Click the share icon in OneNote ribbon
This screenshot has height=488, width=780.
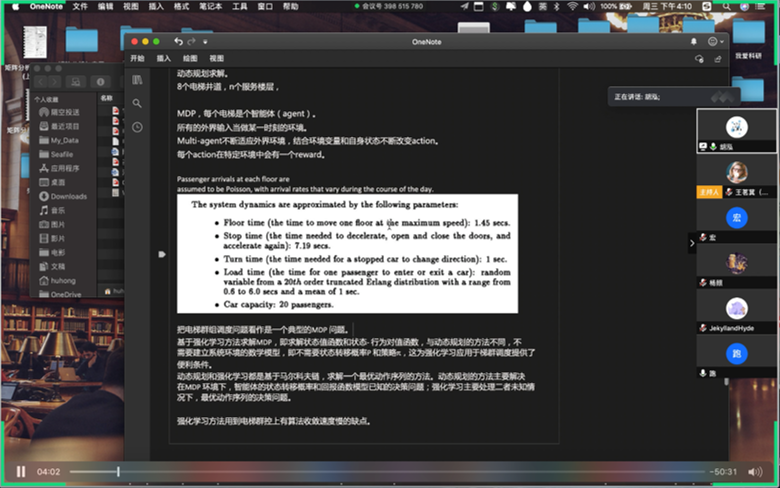click(718, 59)
